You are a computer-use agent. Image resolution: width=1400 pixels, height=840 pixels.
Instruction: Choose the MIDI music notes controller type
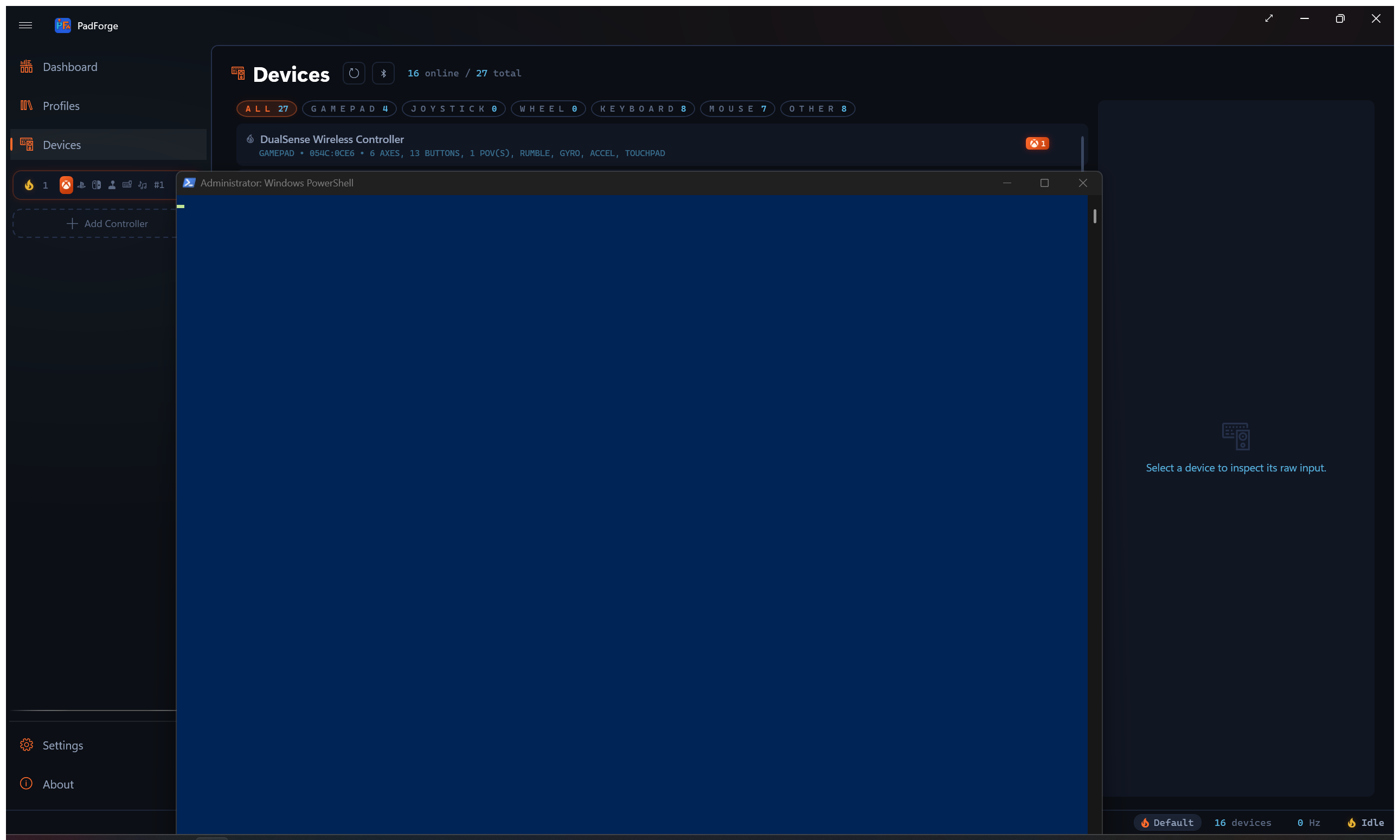pyautogui.click(x=143, y=185)
